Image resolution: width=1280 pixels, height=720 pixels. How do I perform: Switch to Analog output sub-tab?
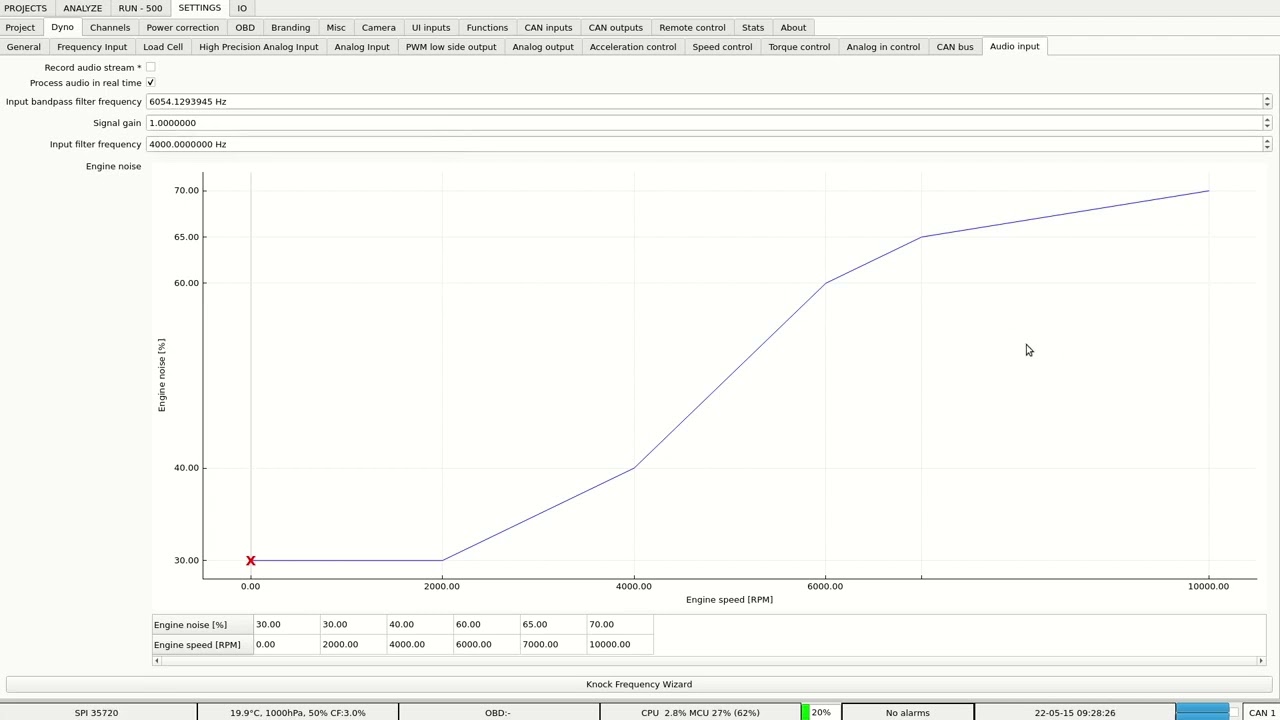543,47
